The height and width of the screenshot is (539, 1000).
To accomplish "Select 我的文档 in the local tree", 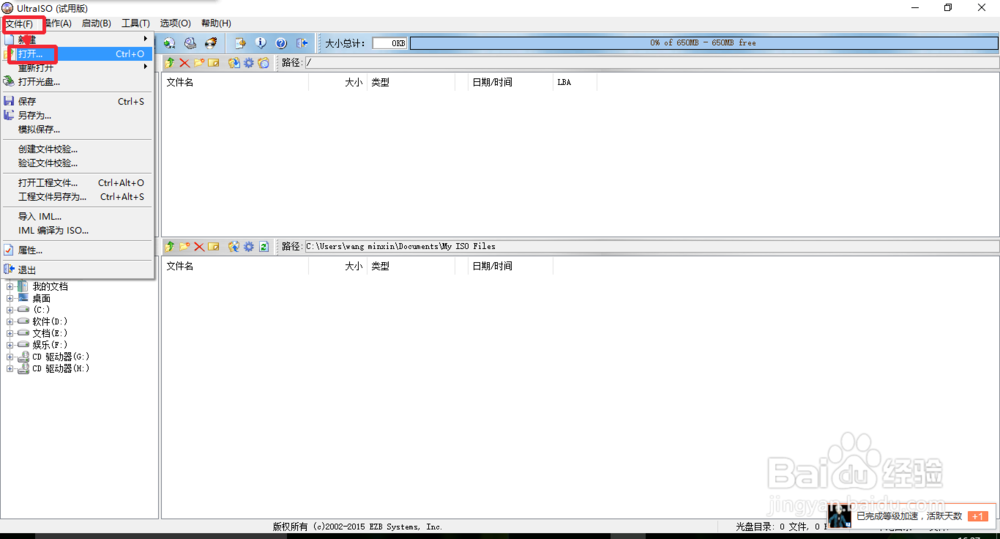I will tap(50, 286).
